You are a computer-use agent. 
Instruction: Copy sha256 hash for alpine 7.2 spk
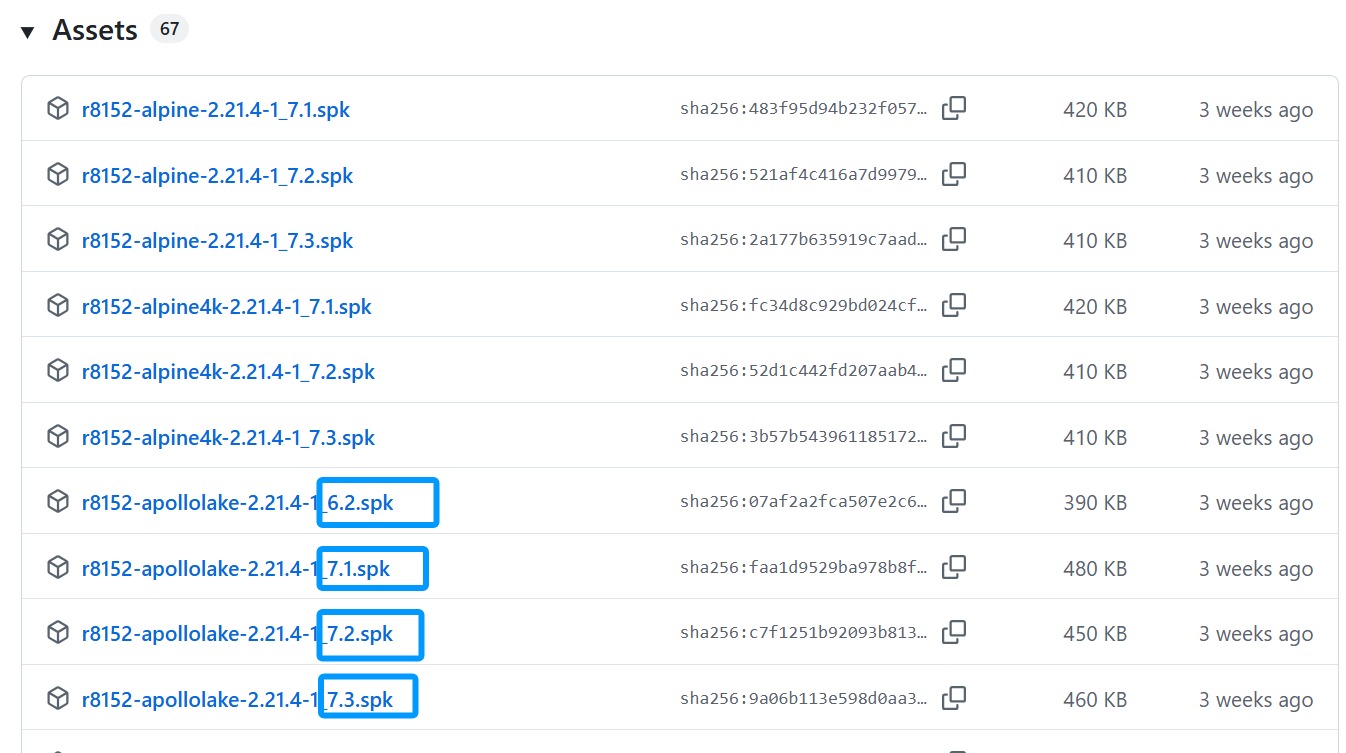(x=954, y=175)
